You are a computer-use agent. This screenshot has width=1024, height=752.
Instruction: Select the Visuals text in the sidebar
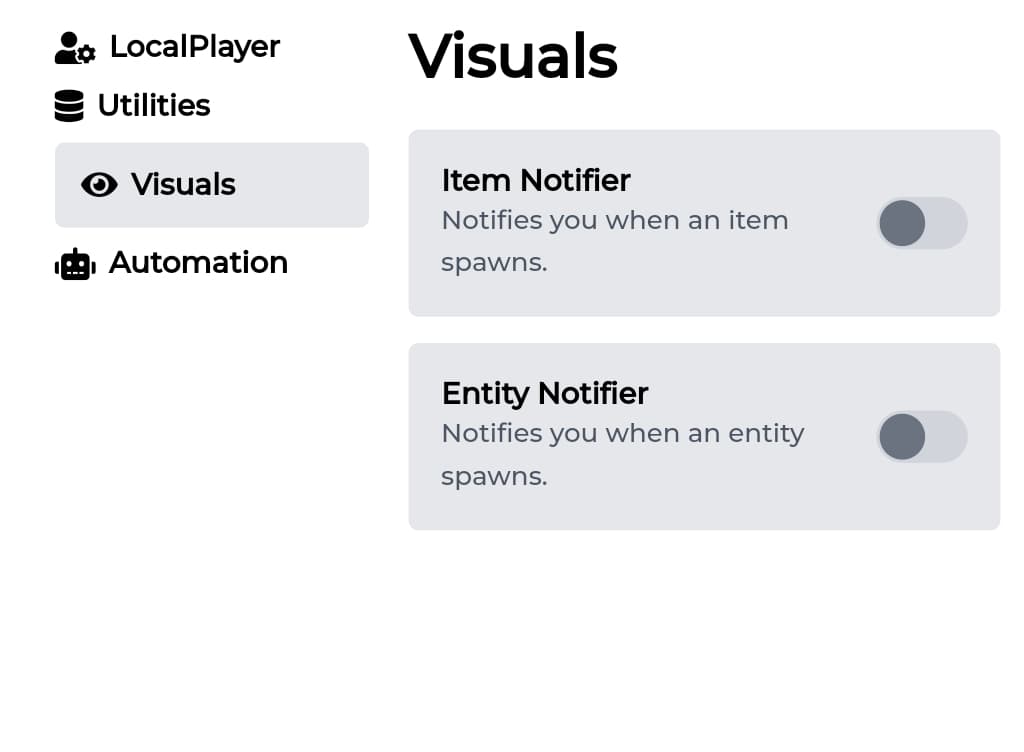[183, 185]
